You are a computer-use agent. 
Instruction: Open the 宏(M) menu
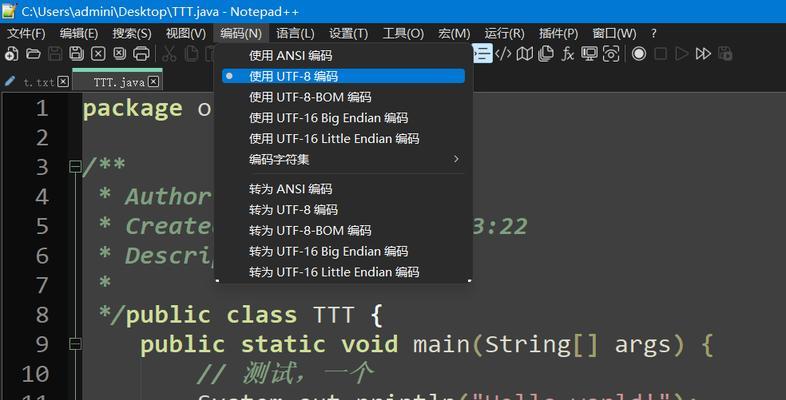454,34
